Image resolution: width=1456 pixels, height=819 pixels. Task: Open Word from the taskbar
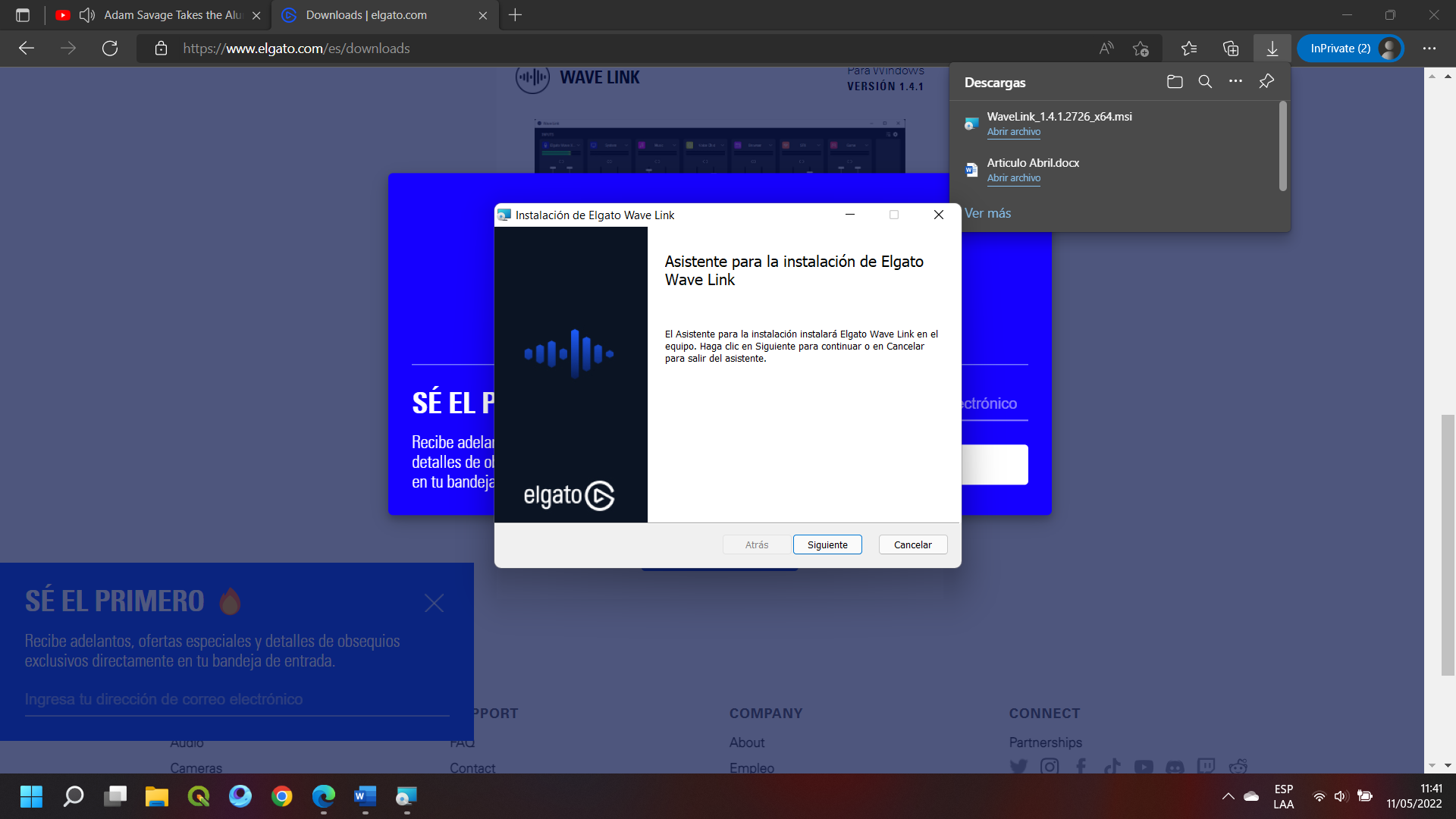[x=365, y=796]
